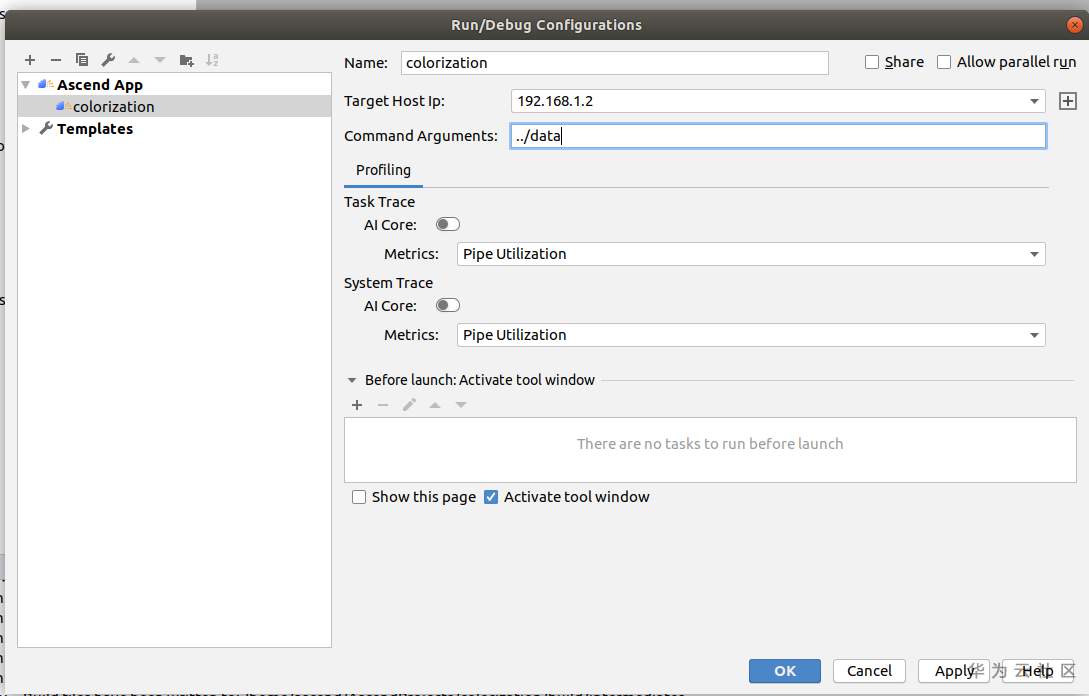
Task: Open Task Trace Metrics dropdown
Action: 1034,254
